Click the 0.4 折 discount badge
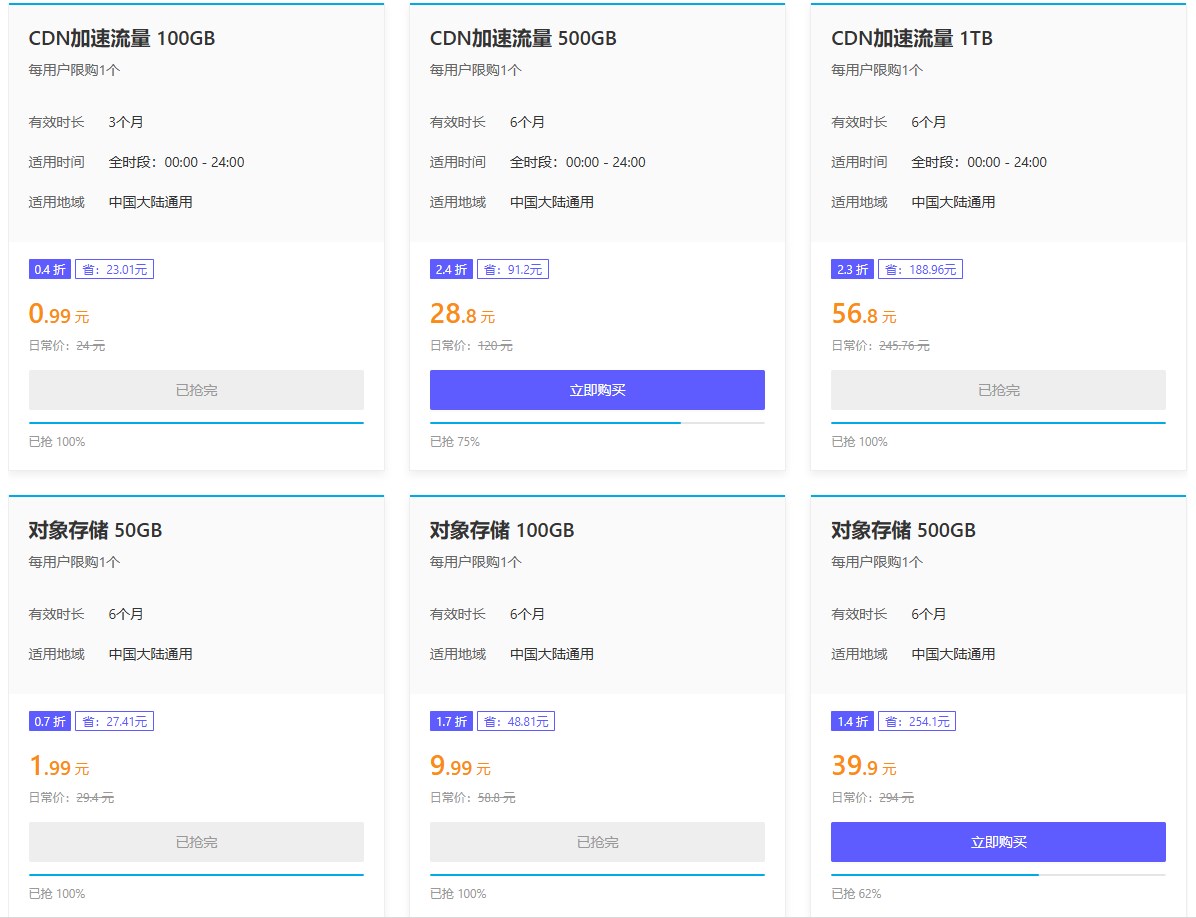The image size is (1196, 918). pos(50,269)
